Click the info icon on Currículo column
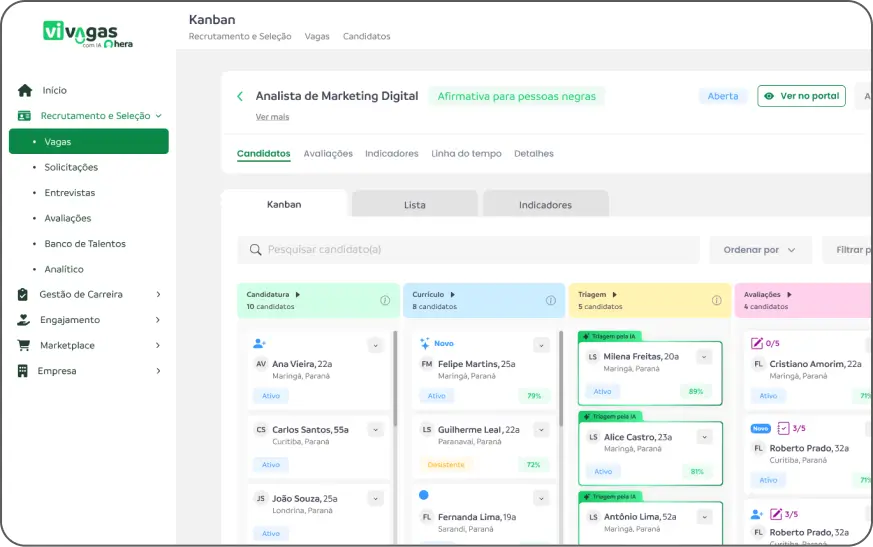 [x=550, y=300]
